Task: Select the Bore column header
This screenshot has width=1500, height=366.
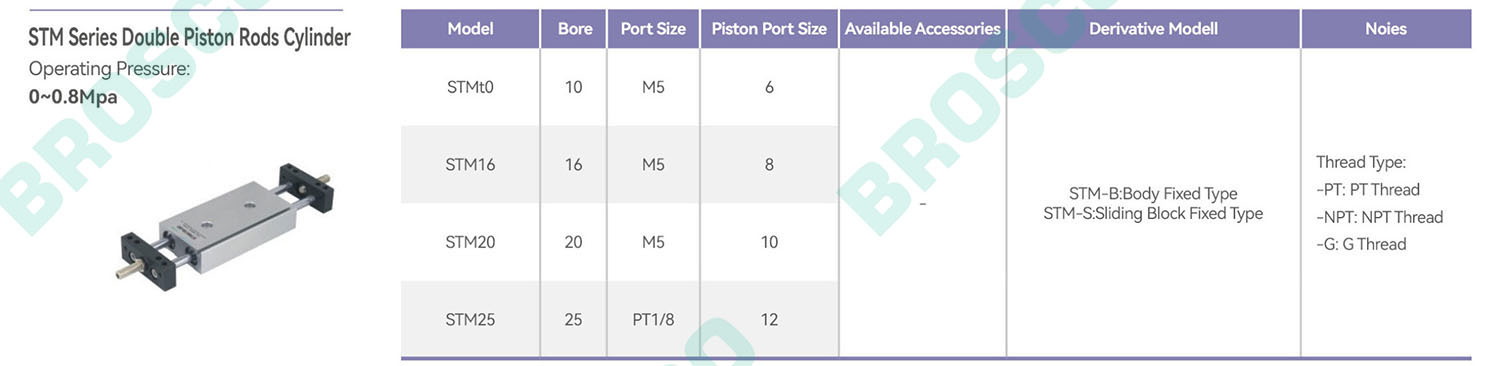Action: (574, 29)
